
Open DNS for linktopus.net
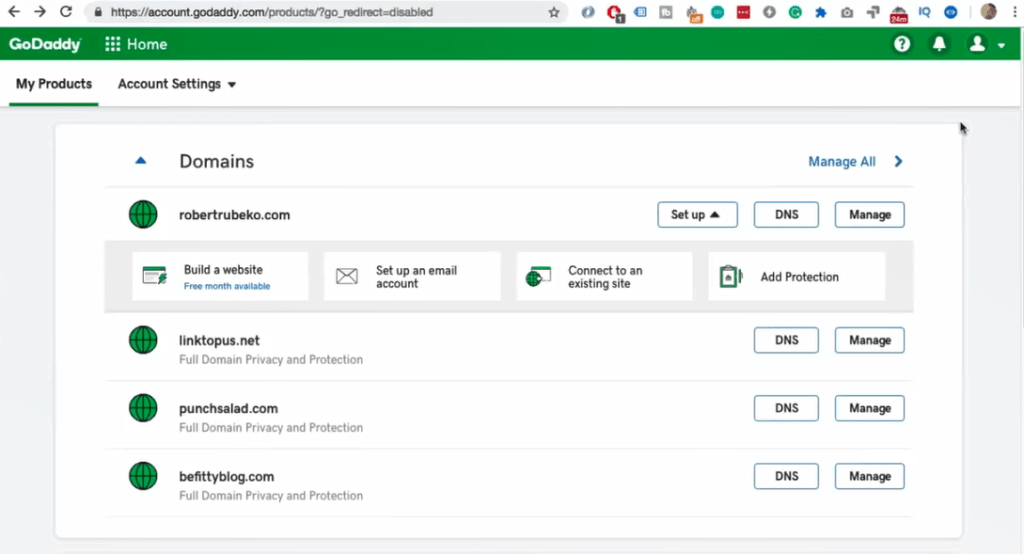[786, 340]
